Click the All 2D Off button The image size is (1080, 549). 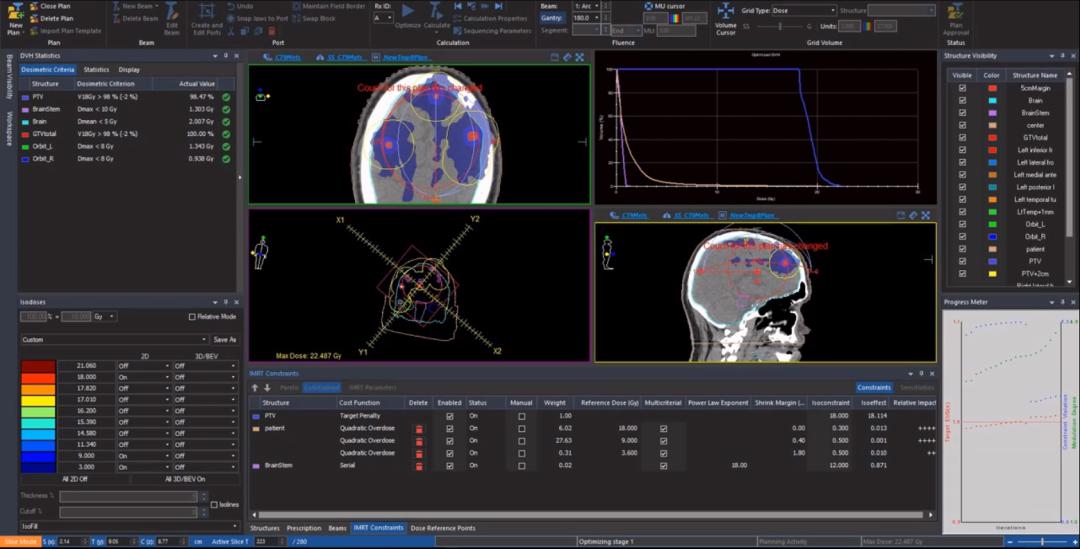coord(77,480)
